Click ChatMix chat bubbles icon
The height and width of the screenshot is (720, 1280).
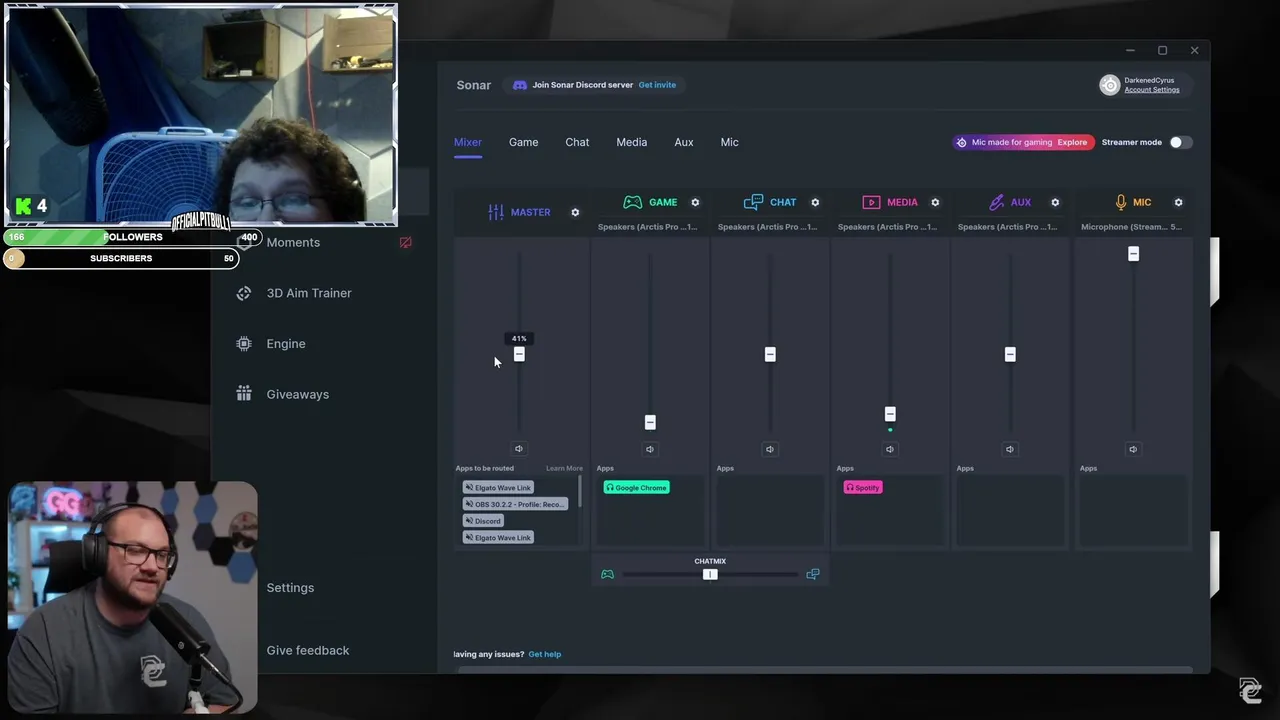812,574
